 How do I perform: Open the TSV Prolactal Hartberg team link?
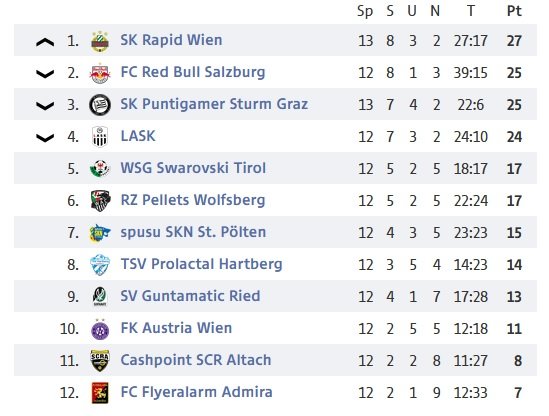pos(201,264)
